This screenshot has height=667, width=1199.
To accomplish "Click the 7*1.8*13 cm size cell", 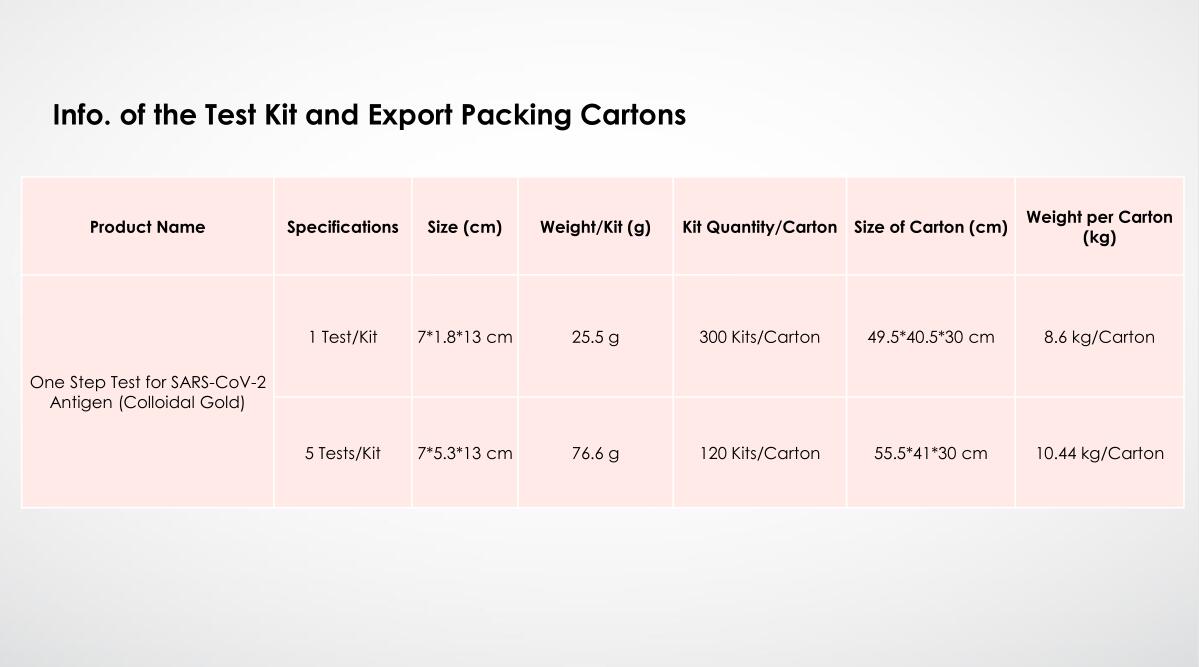I will (x=465, y=337).
